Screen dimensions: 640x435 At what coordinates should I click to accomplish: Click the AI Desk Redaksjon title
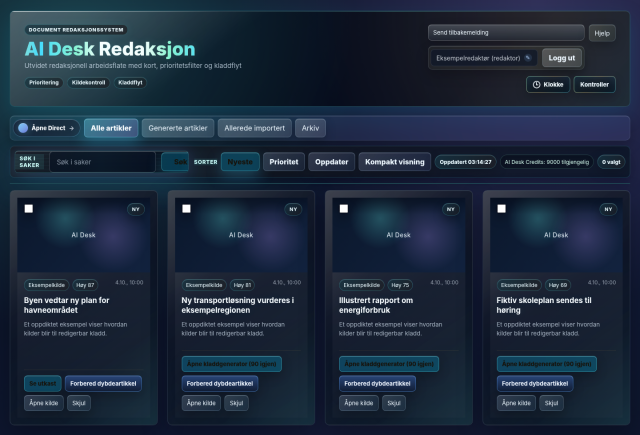[110, 49]
